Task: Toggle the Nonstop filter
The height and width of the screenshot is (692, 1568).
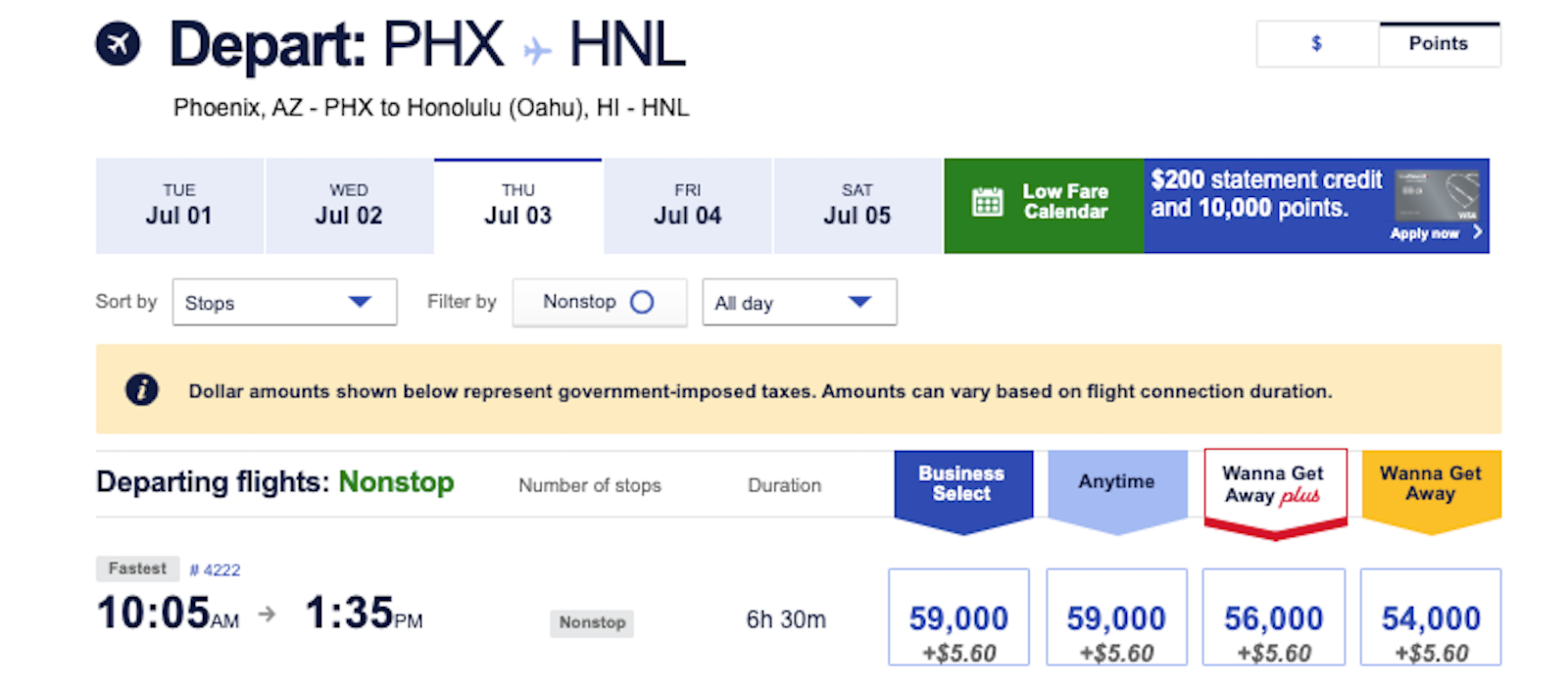Action: pos(599,302)
